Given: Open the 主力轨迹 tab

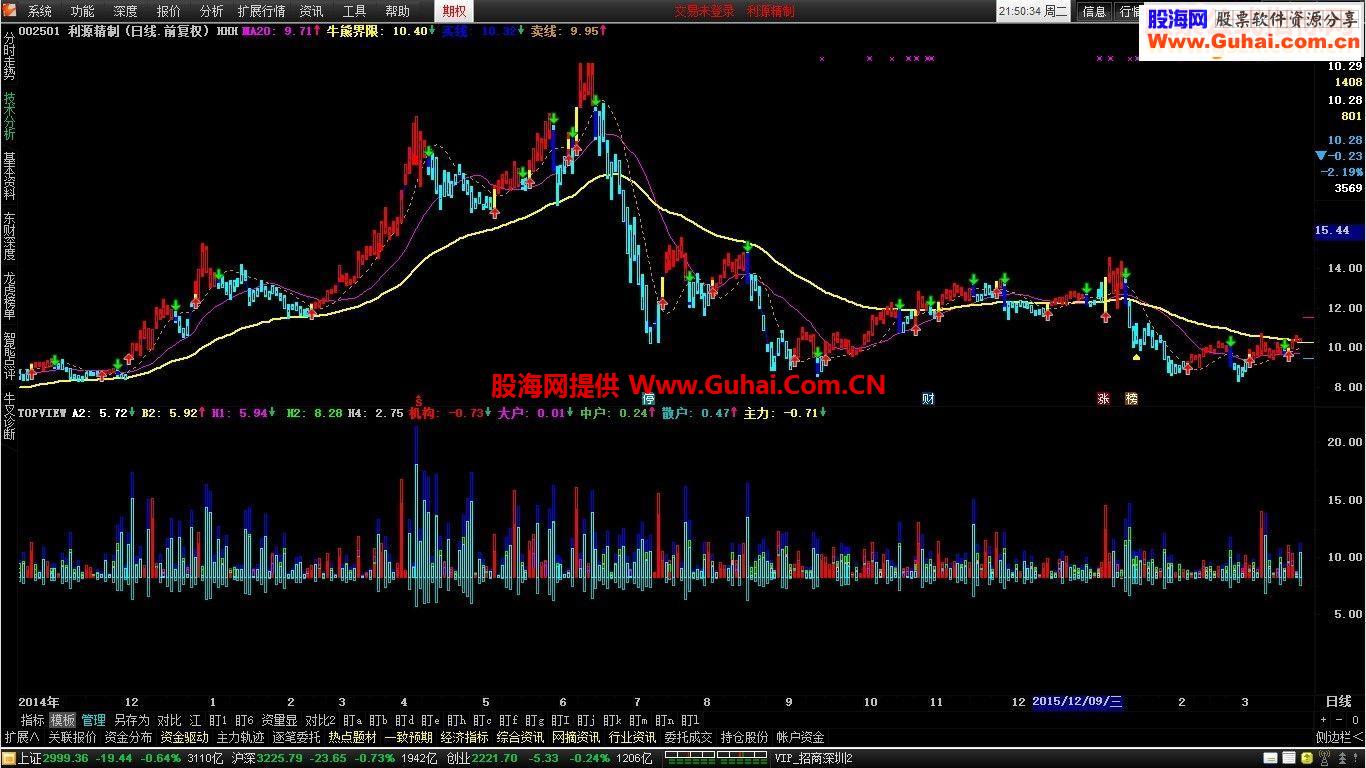Looking at the screenshot, I should [240, 738].
